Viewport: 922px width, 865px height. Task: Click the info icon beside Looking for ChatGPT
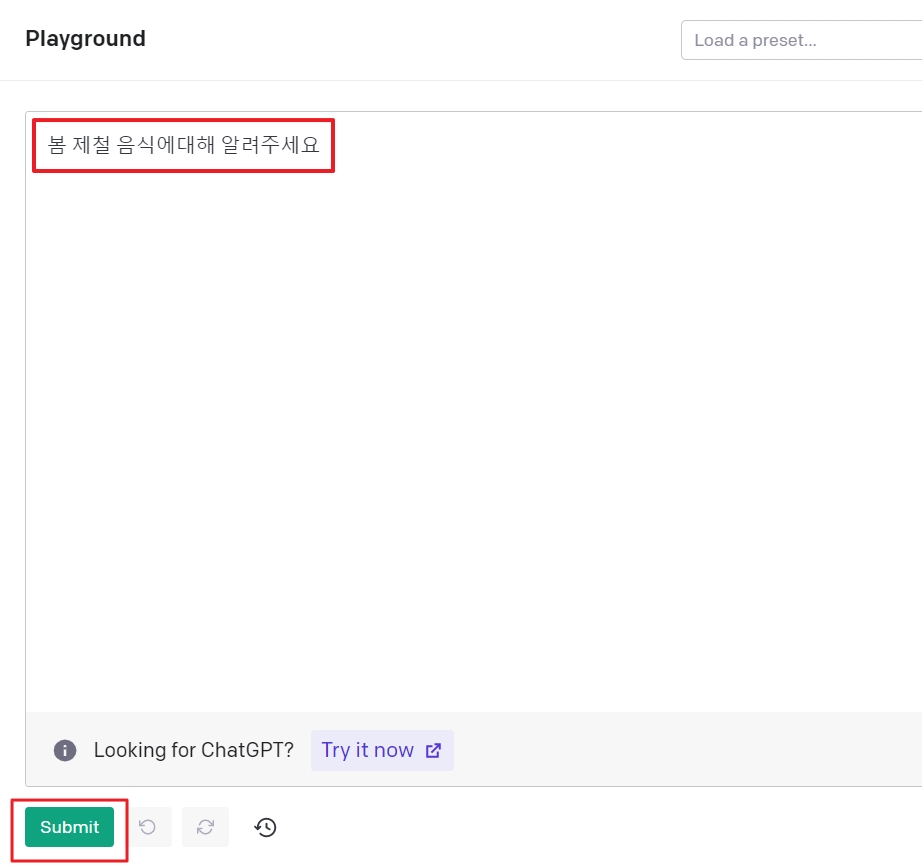[65, 750]
